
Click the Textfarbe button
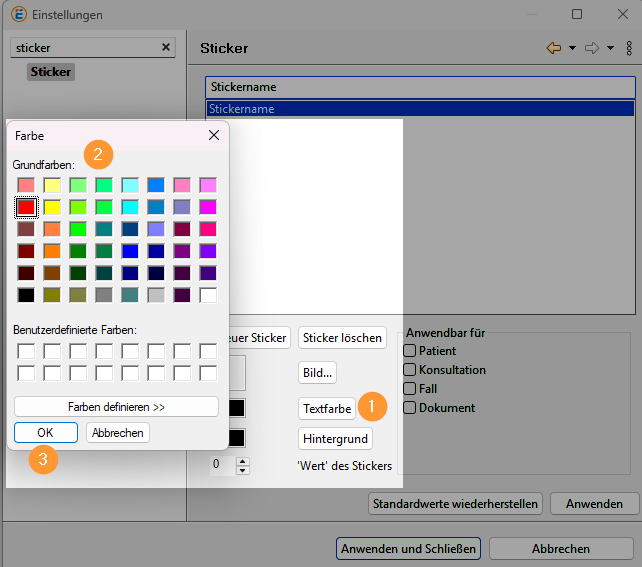[x=327, y=409]
